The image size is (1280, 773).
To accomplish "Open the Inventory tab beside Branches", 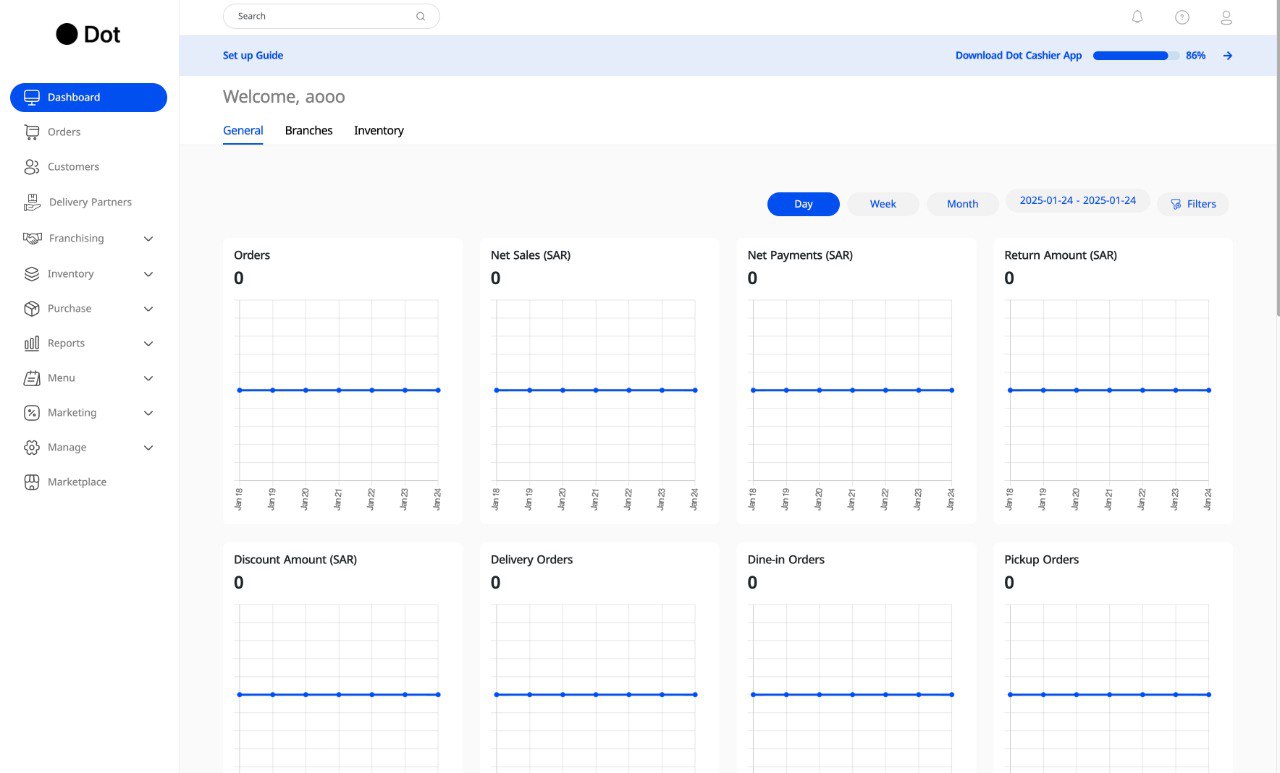I will pyautogui.click(x=379, y=131).
